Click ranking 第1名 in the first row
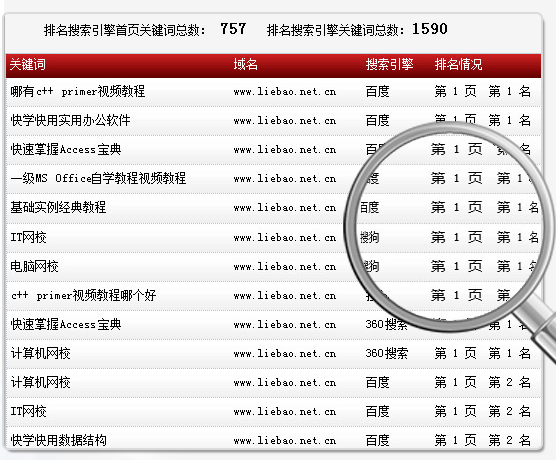 (510, 92)
